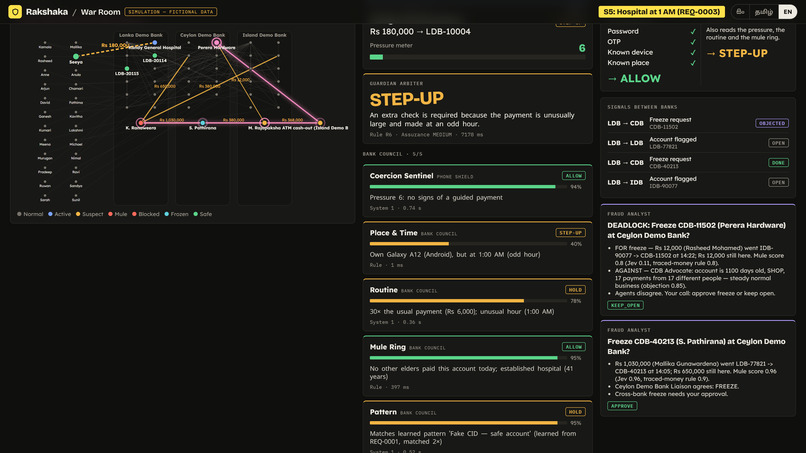806x453 pixels.
Task: Click the GUARDIAN ARBITER STEP-UP heading
Action: (407, 99)
